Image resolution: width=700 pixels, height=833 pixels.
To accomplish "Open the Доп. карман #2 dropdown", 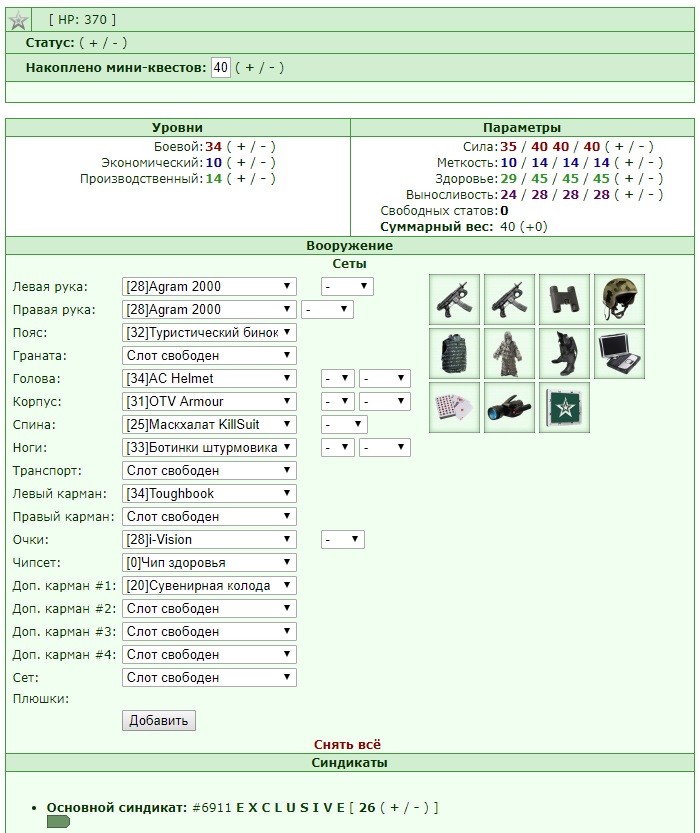I will click(209, 608).
